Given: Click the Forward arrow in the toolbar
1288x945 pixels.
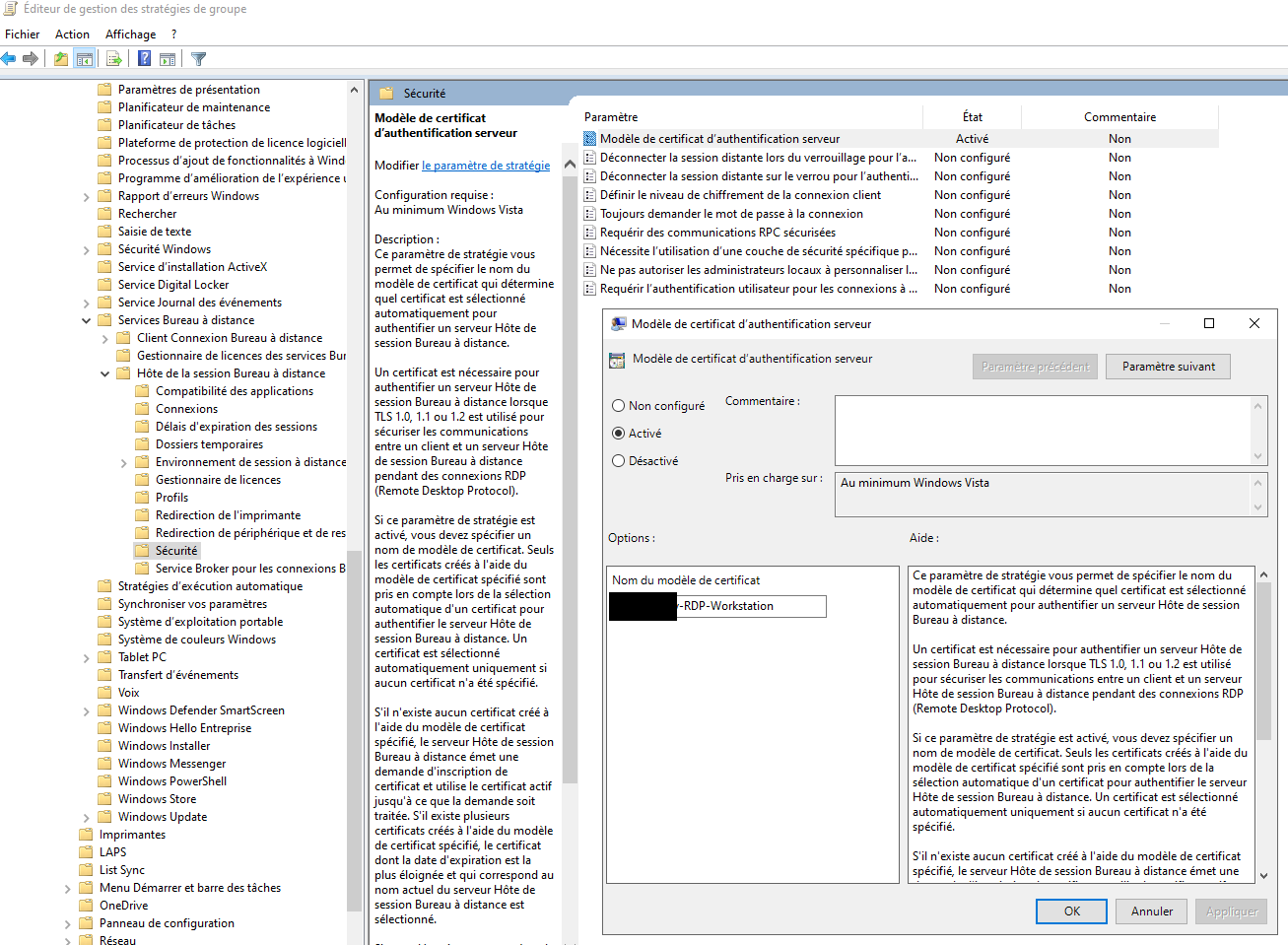Looking at the screenshot, I should pos(31,59).
